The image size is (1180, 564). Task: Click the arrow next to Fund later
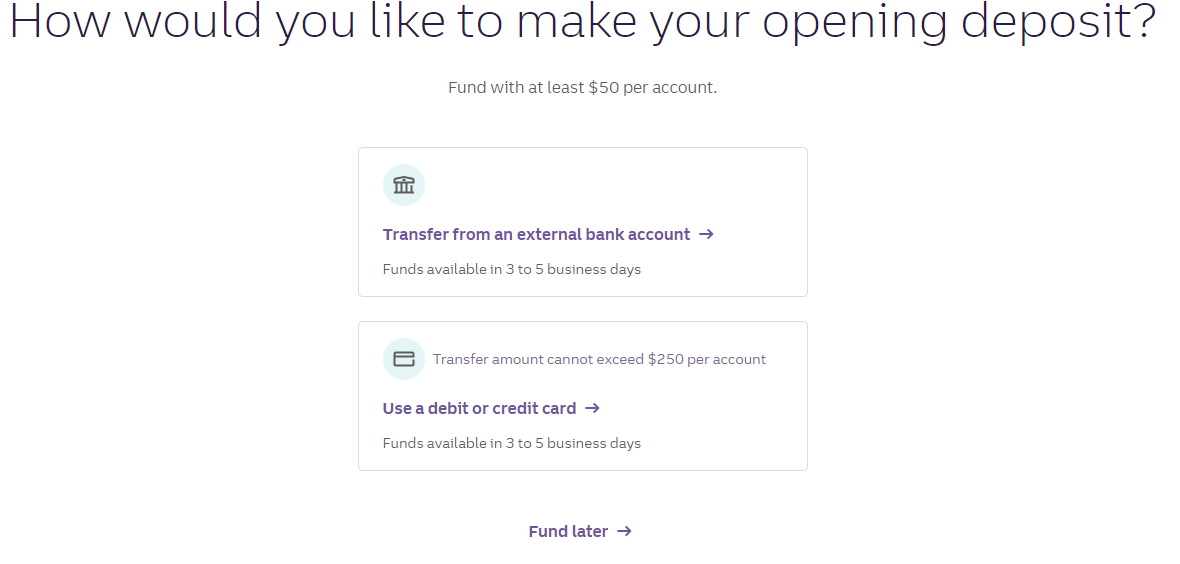coord(624,532)
